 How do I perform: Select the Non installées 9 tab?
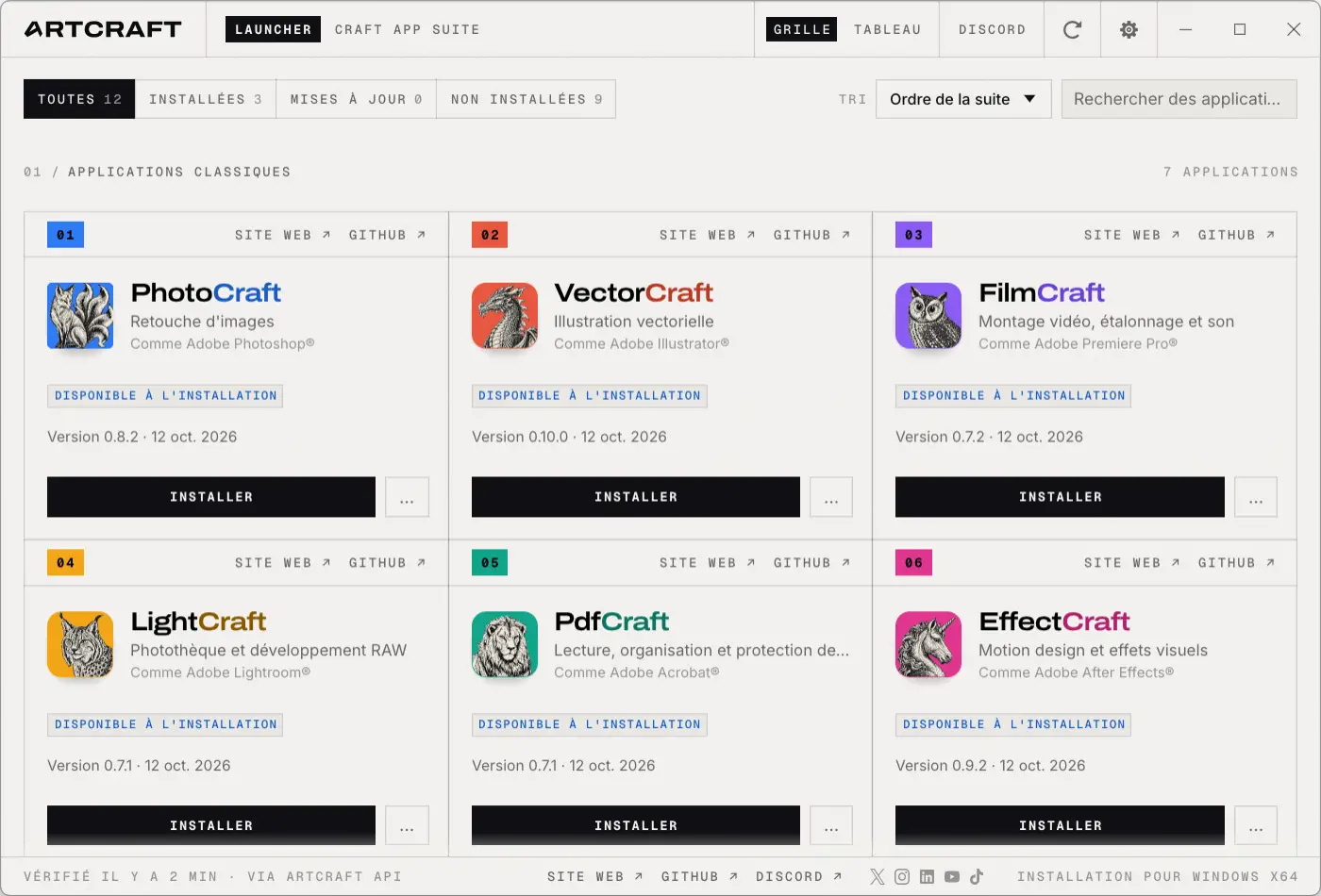point(527,99)
